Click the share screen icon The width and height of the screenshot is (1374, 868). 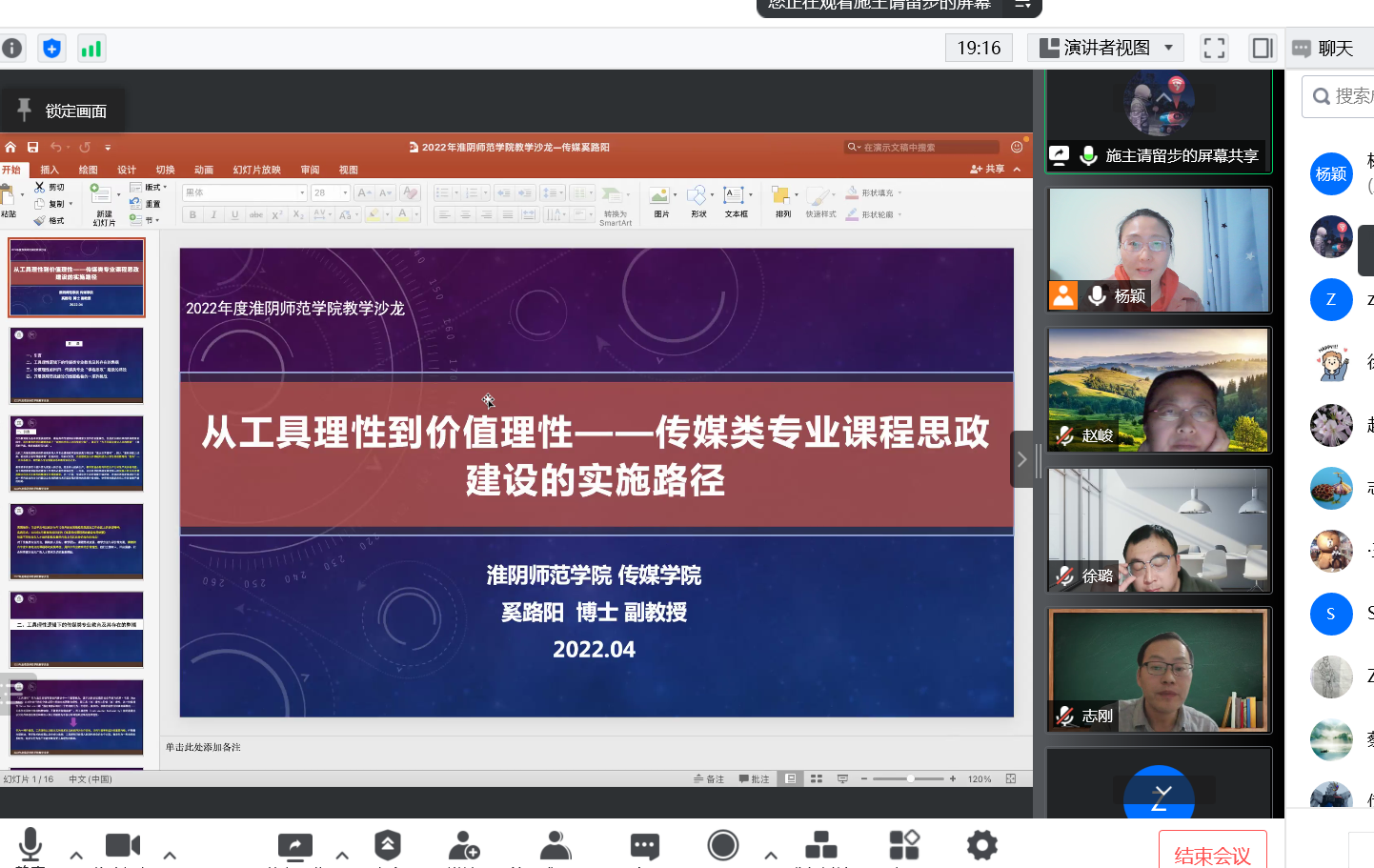294,845
